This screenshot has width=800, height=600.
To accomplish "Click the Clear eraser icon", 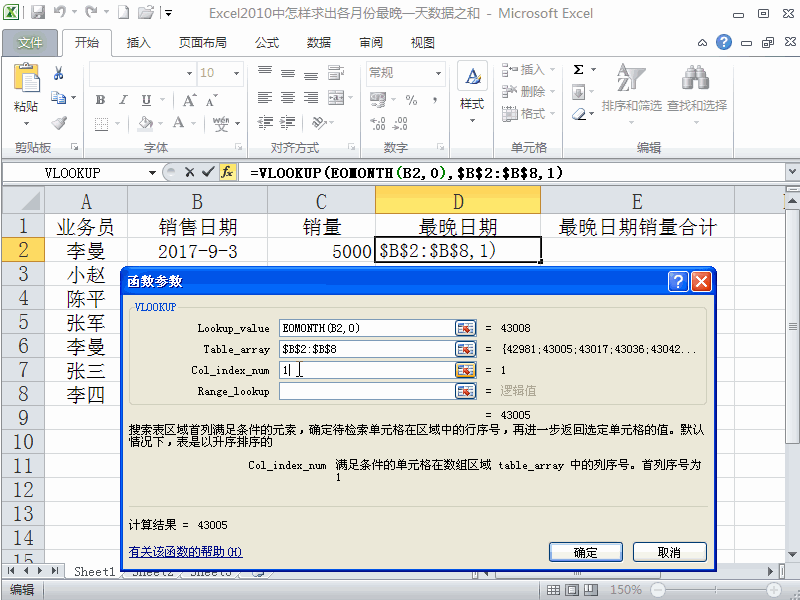I will pyautogui.click(x=579, y=114).
